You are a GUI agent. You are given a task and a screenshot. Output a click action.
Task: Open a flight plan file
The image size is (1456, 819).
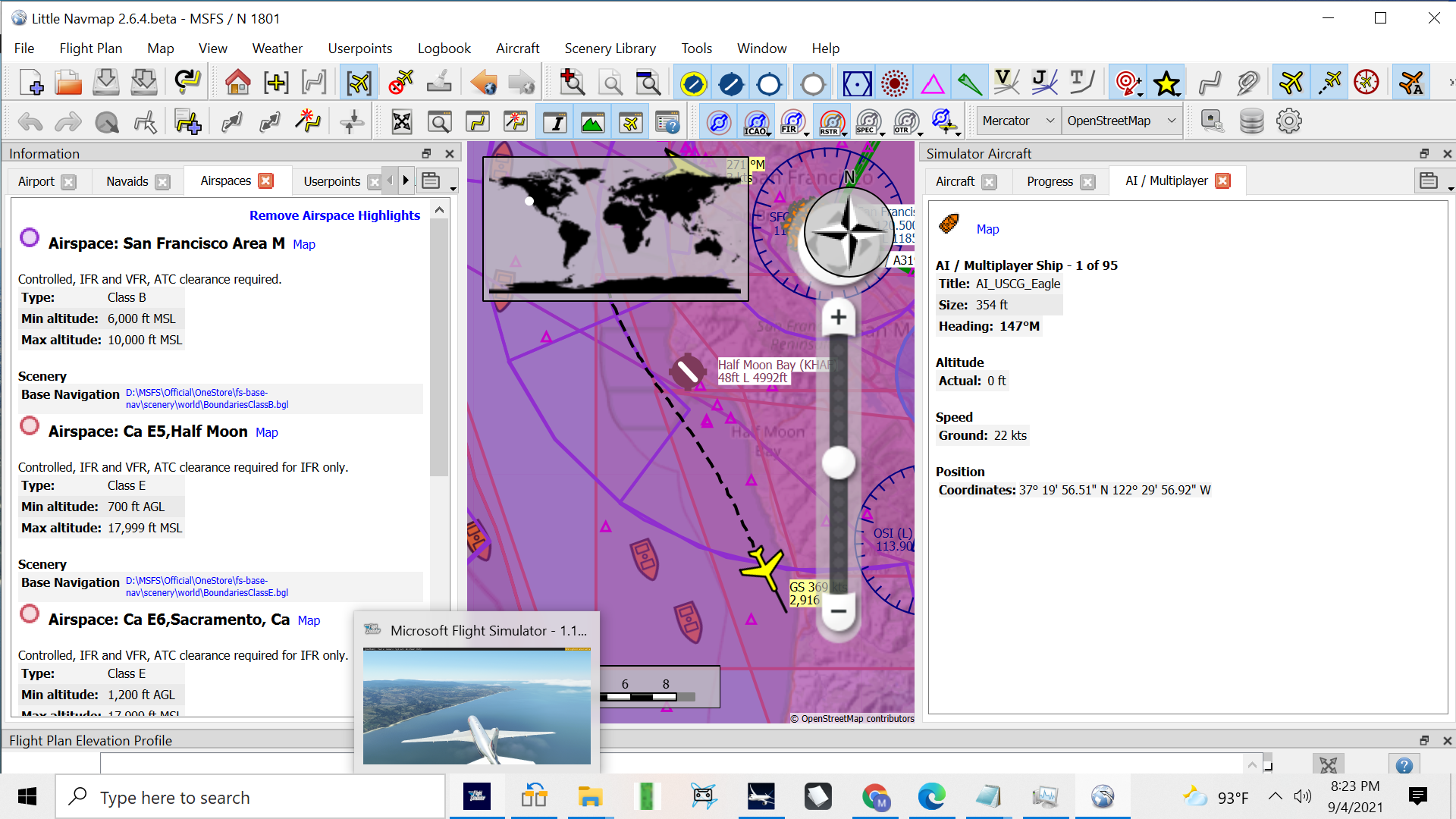[68, 83]
